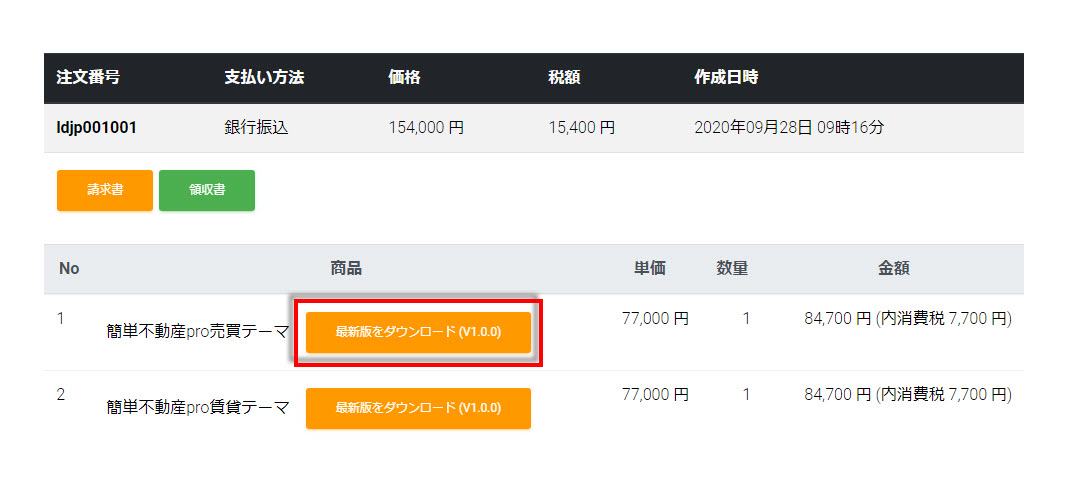1076x477 pixels.
Task: Click the orange 請求書 button
Action: tap(105, 190)
